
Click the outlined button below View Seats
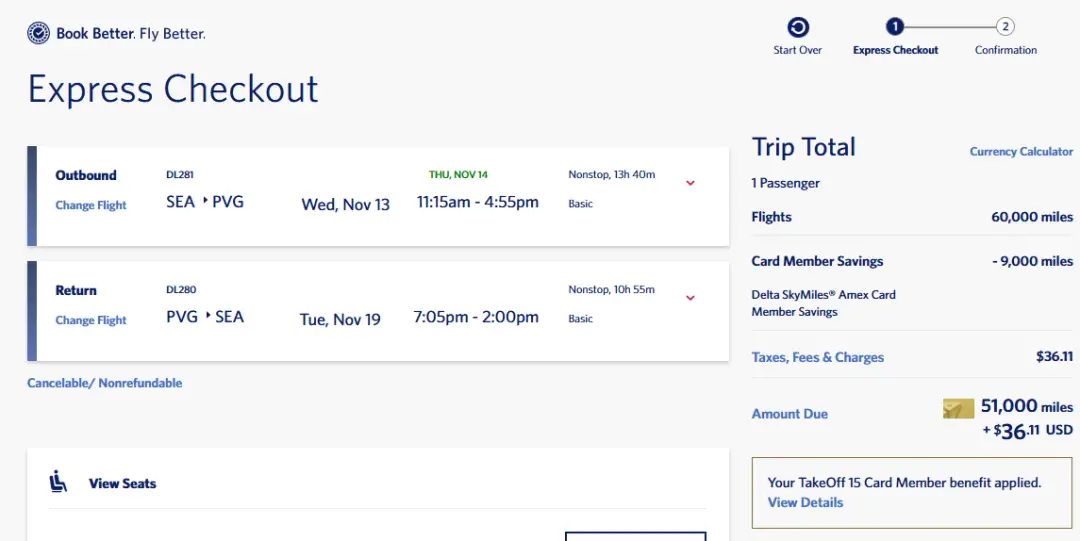(x=635, y=536)
